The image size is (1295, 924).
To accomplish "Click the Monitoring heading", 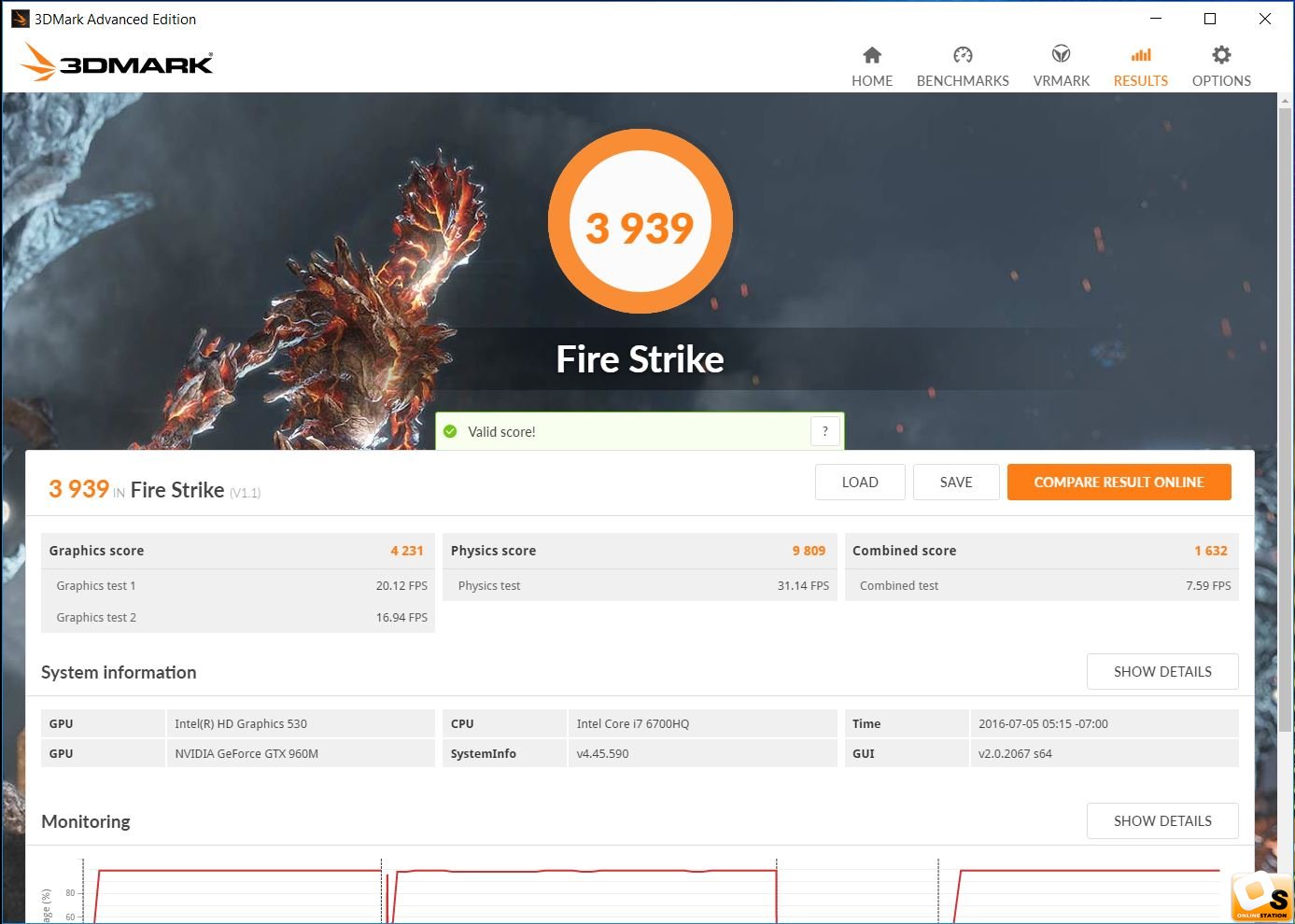I will coord(86,821).
